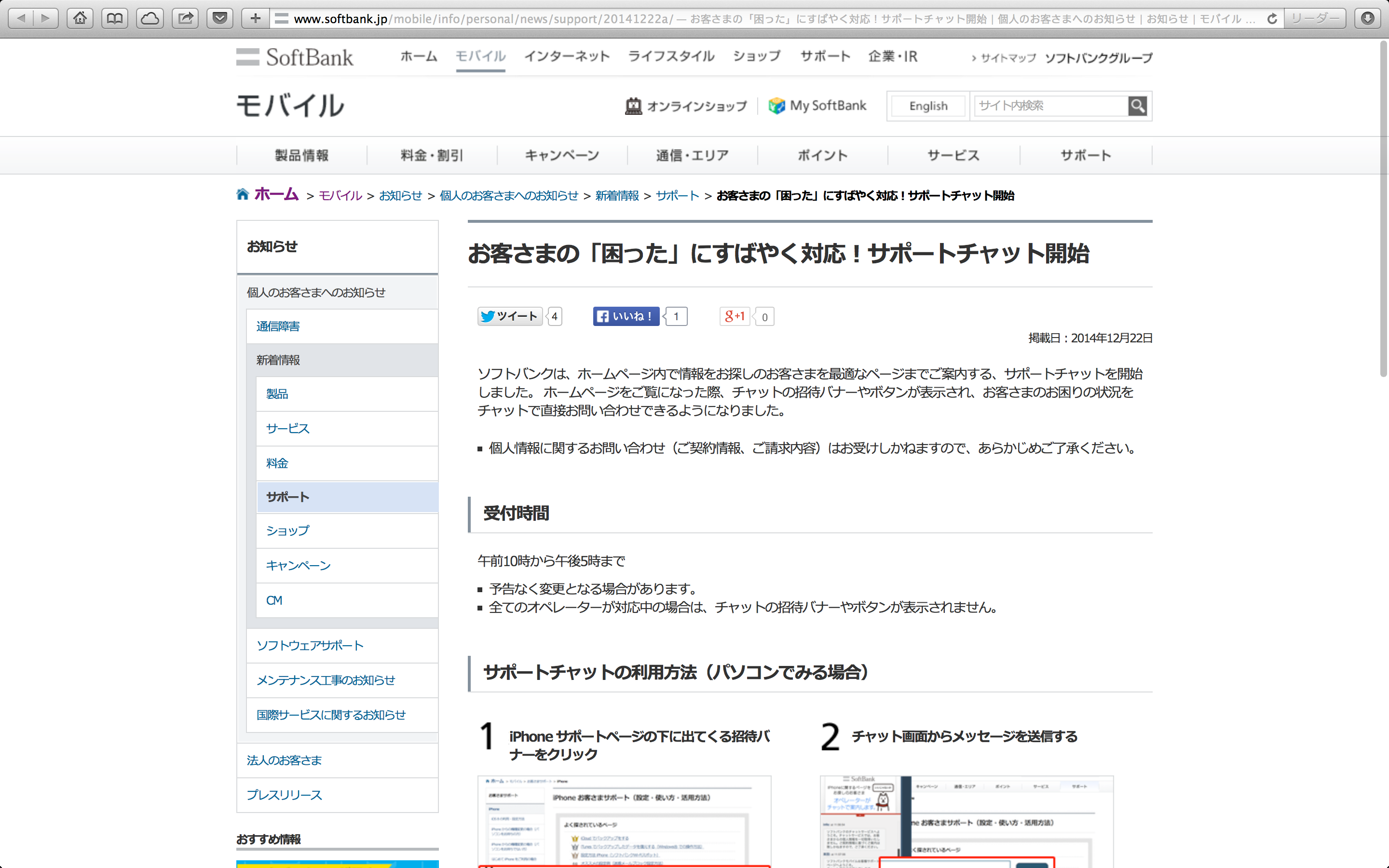Click the 新着情報 breadcrumb link
This screenshot has width=1389, height=868.
(x=617, y=196)
